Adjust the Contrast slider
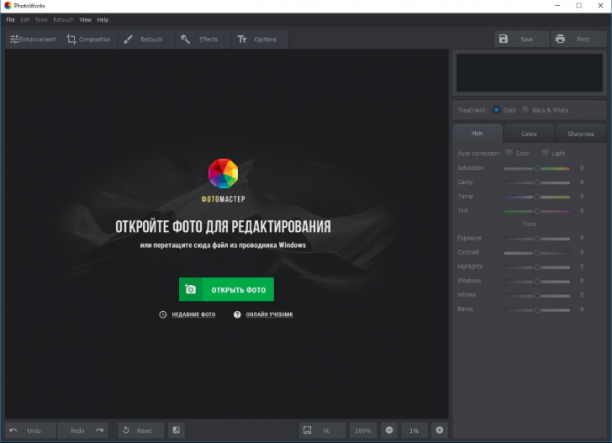This screenshot has width=612, height=443. click(x=537, y=253)
